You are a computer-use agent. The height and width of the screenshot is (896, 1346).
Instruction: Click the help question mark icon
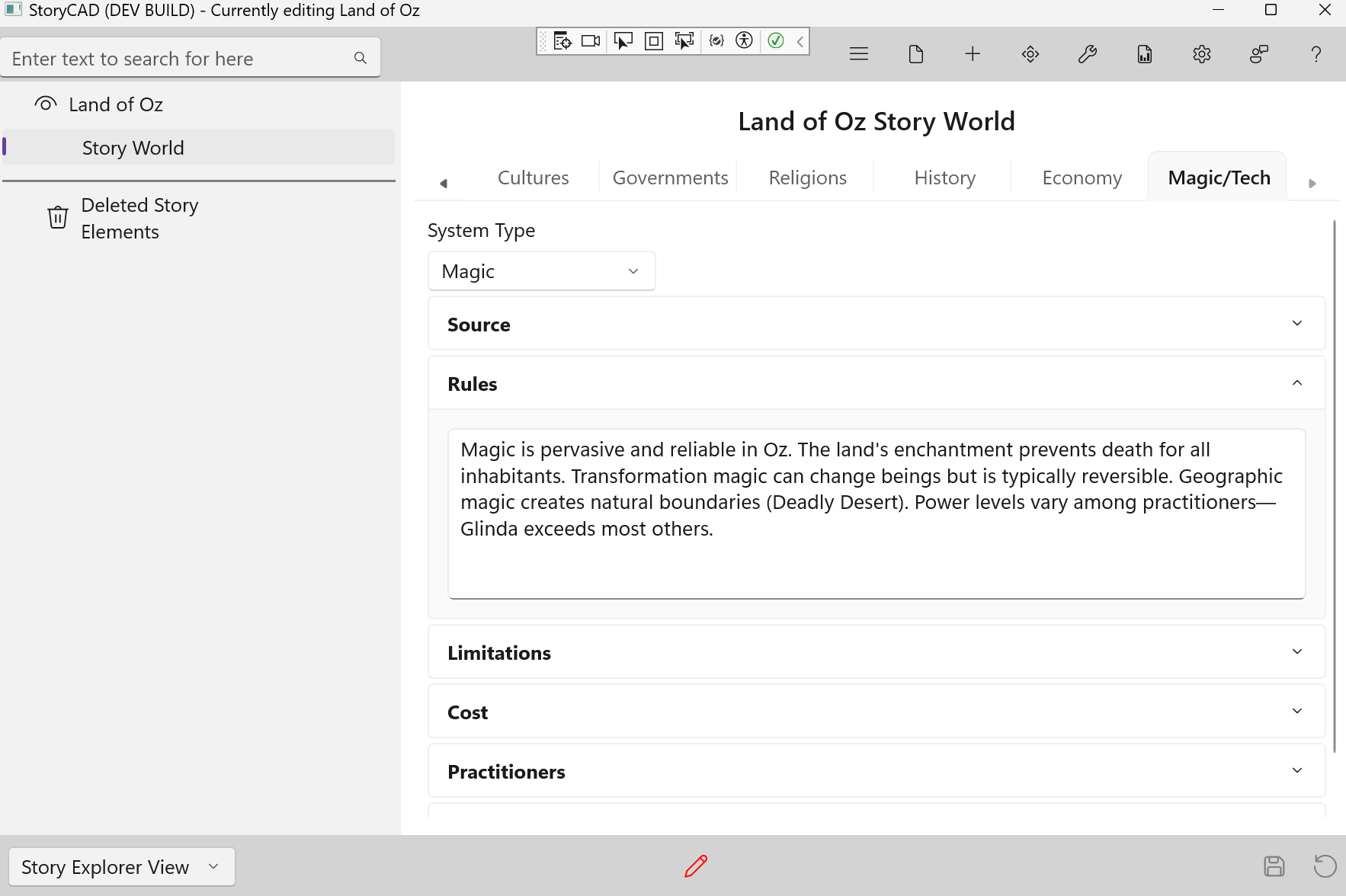[1316, 54]
